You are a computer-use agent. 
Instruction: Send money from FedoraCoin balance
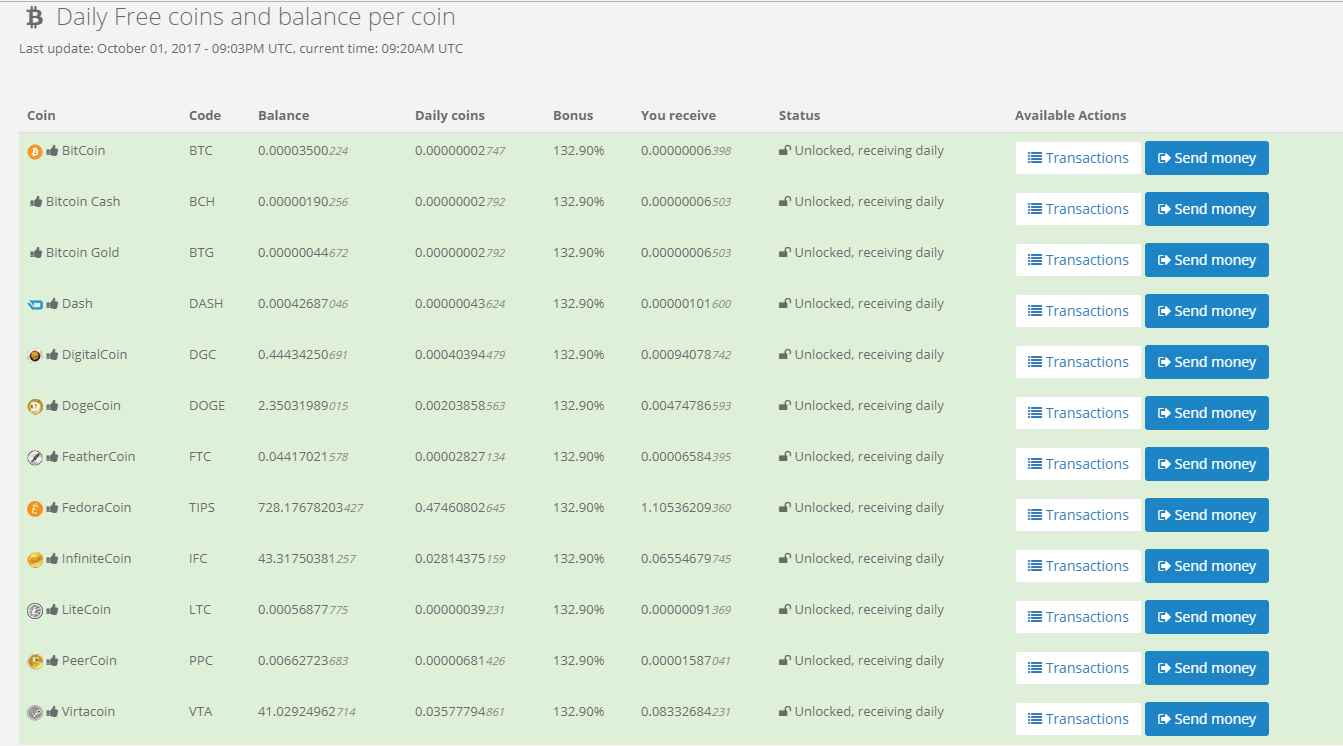(x=1207, y=515)
